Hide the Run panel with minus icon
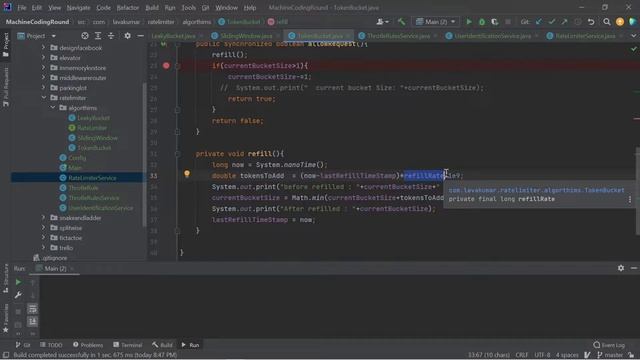 634,268
